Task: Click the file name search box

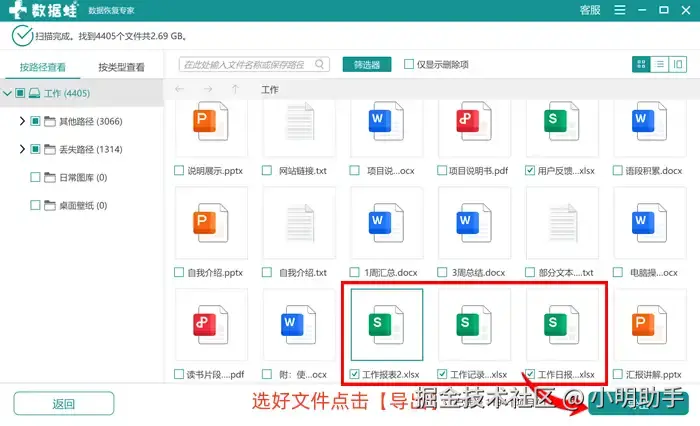Action: point(254,64)
